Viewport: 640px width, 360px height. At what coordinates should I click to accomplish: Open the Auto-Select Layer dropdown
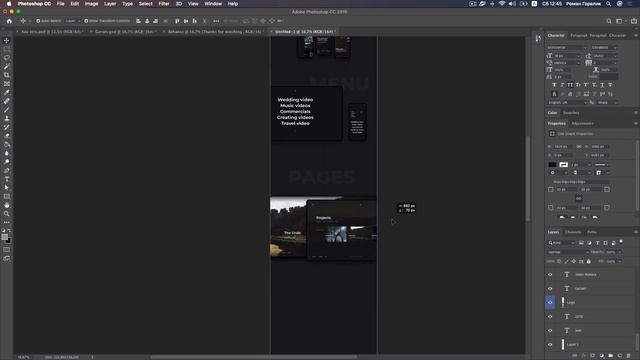pos(73,21)
